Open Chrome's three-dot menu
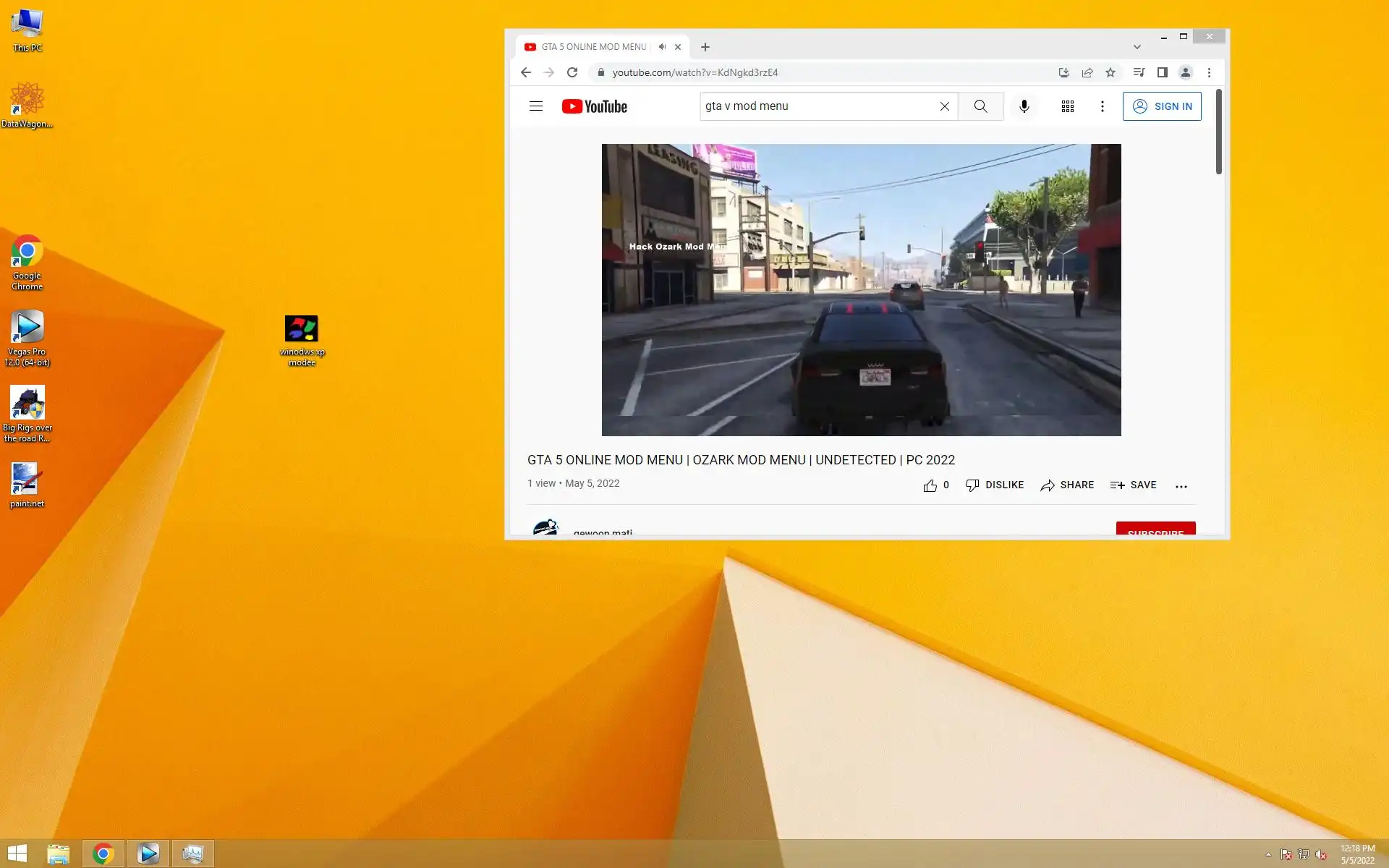 (1209, 72)
